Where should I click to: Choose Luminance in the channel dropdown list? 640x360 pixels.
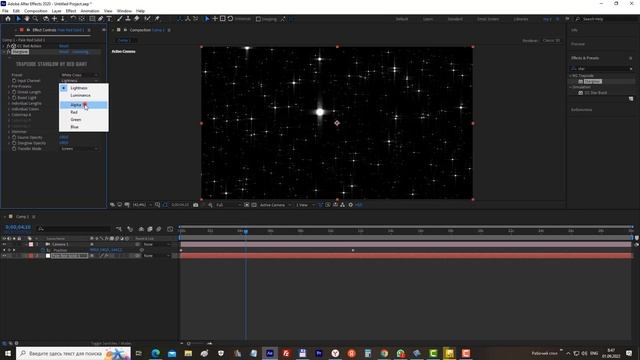[x=84, y=95]
